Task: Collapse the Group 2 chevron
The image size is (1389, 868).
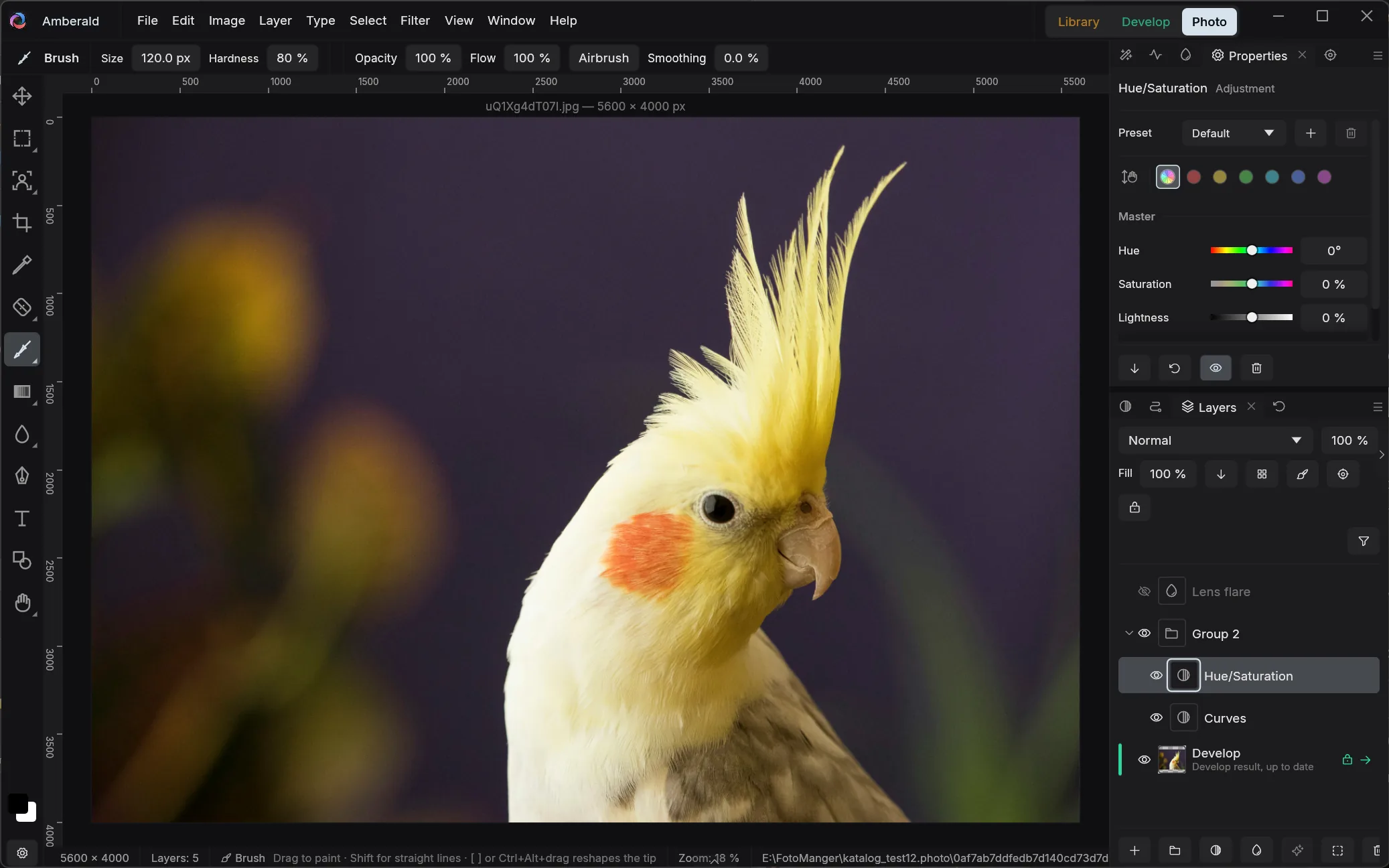Action: (1128, 634)
